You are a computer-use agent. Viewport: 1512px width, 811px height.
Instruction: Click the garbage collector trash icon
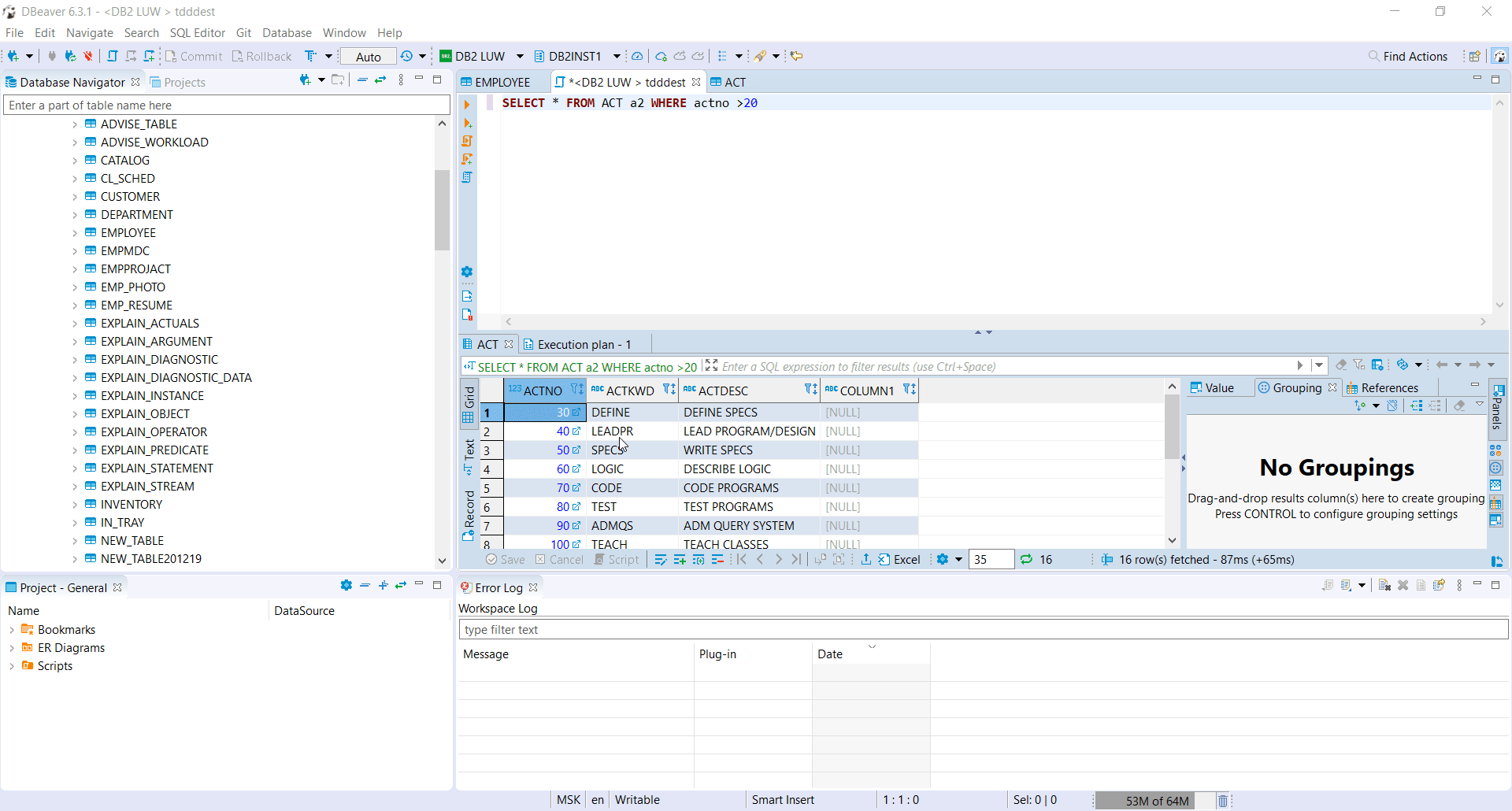coord(1223,801)
